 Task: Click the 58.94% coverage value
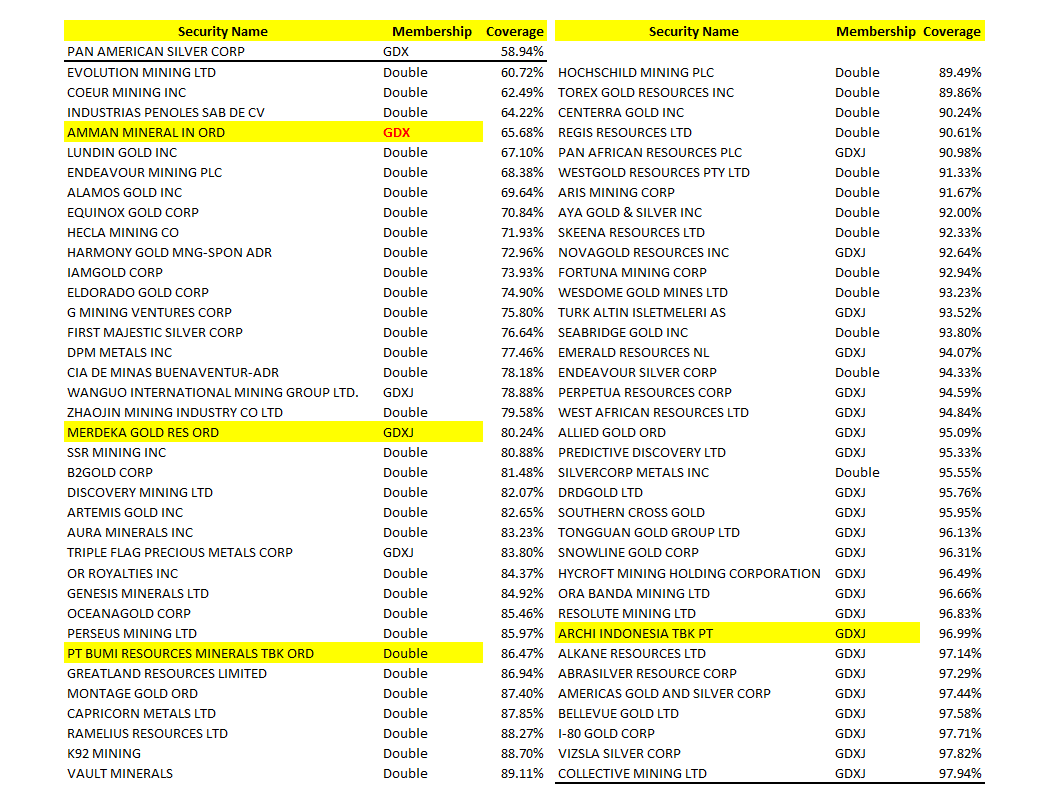(522, 52)
